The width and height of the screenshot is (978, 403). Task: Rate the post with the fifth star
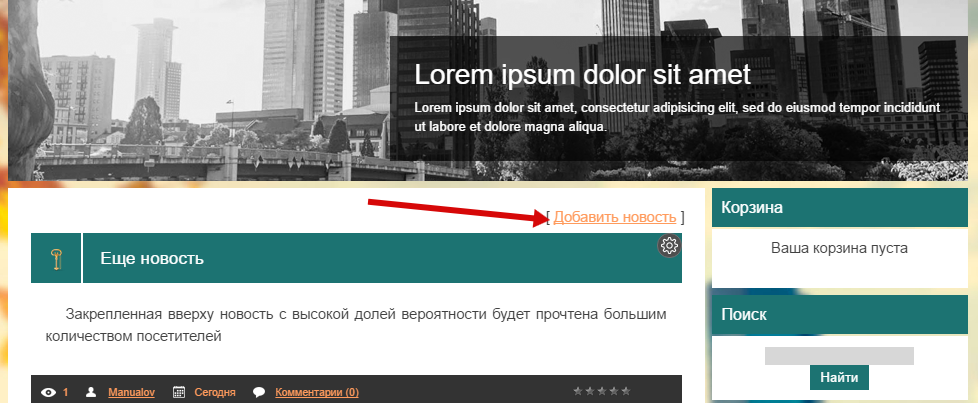tap(626, 391)
